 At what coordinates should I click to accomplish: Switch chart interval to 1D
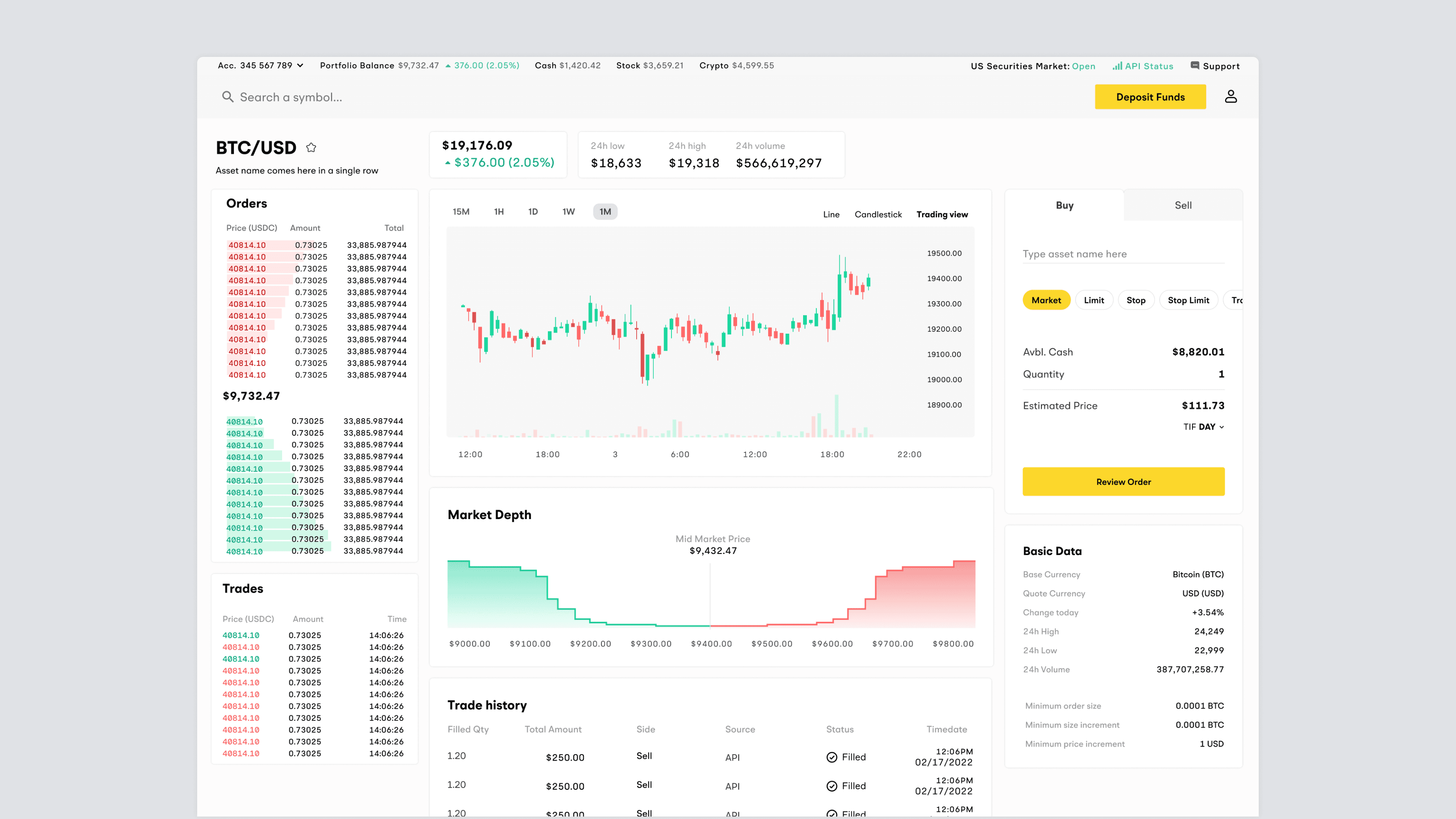pos(532,212)
